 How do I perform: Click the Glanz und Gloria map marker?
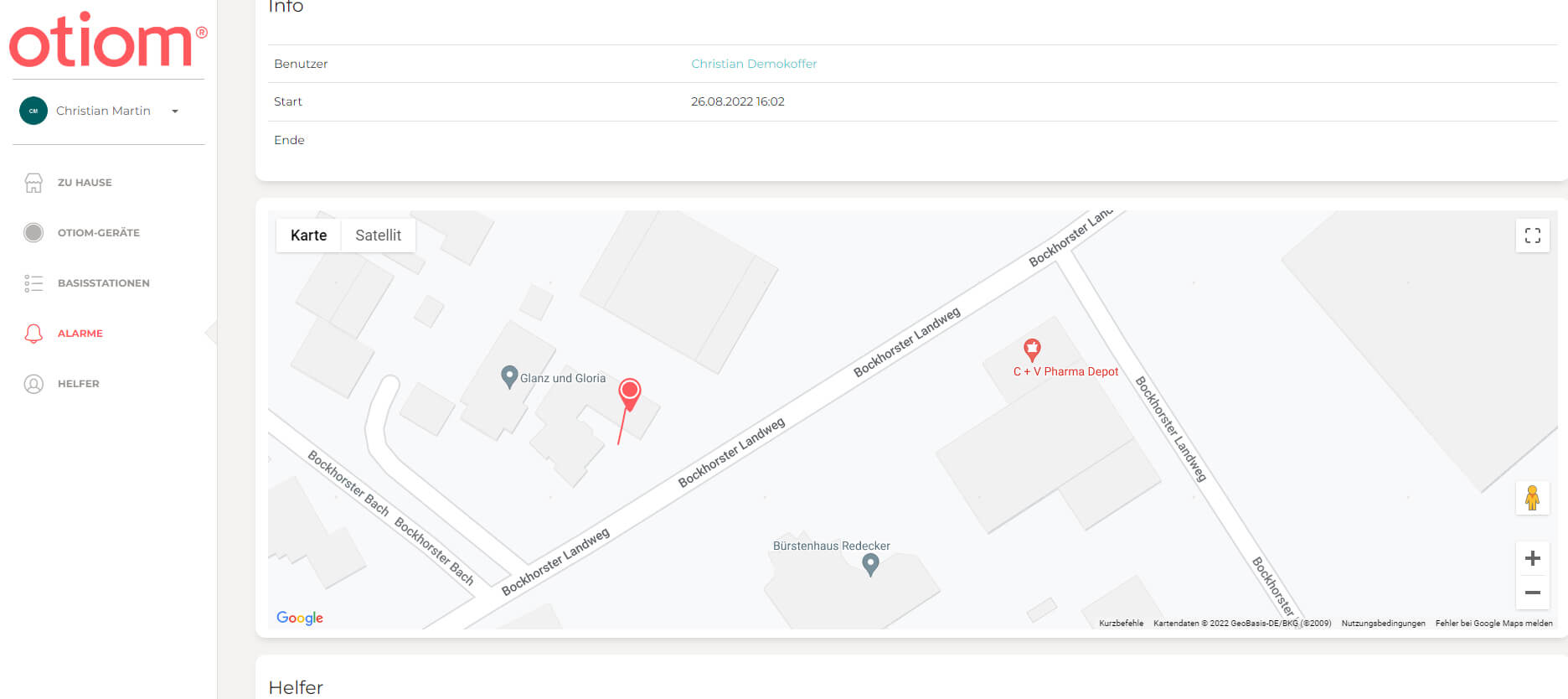[x=508, y=376]
